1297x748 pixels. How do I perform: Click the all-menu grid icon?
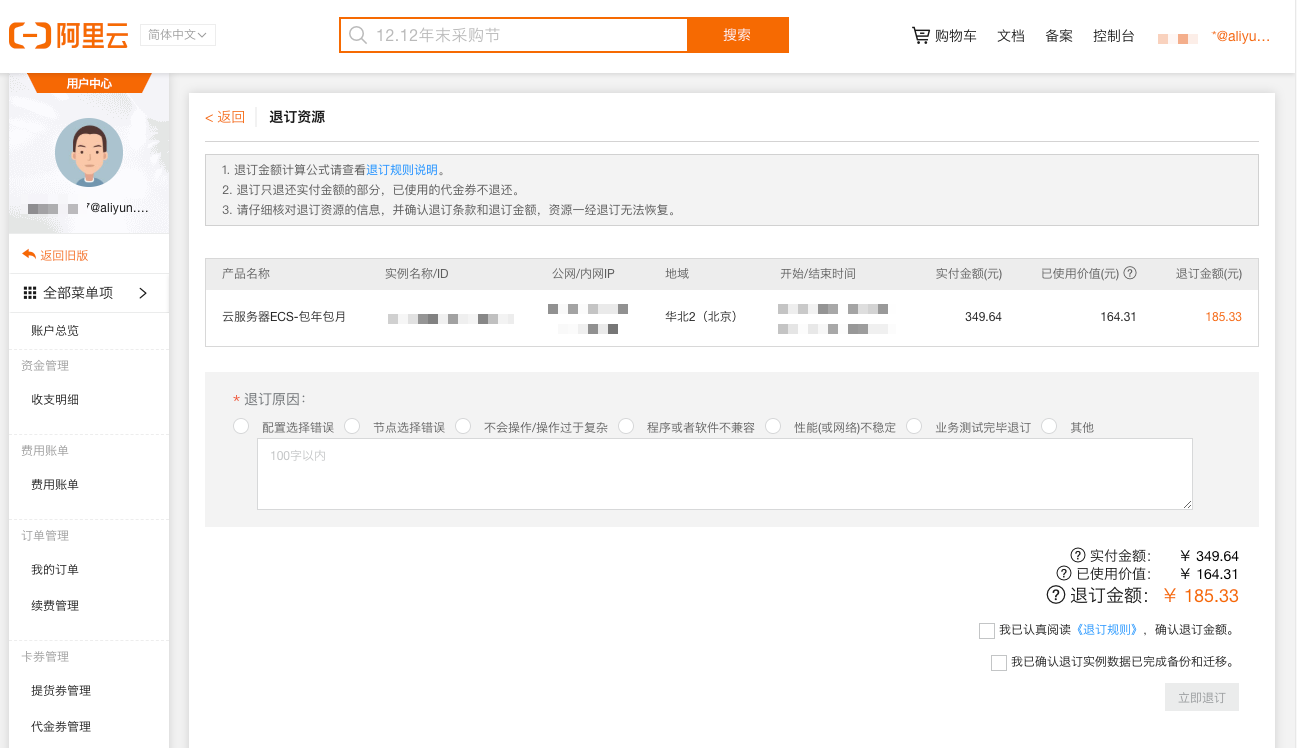pos(30,293)
